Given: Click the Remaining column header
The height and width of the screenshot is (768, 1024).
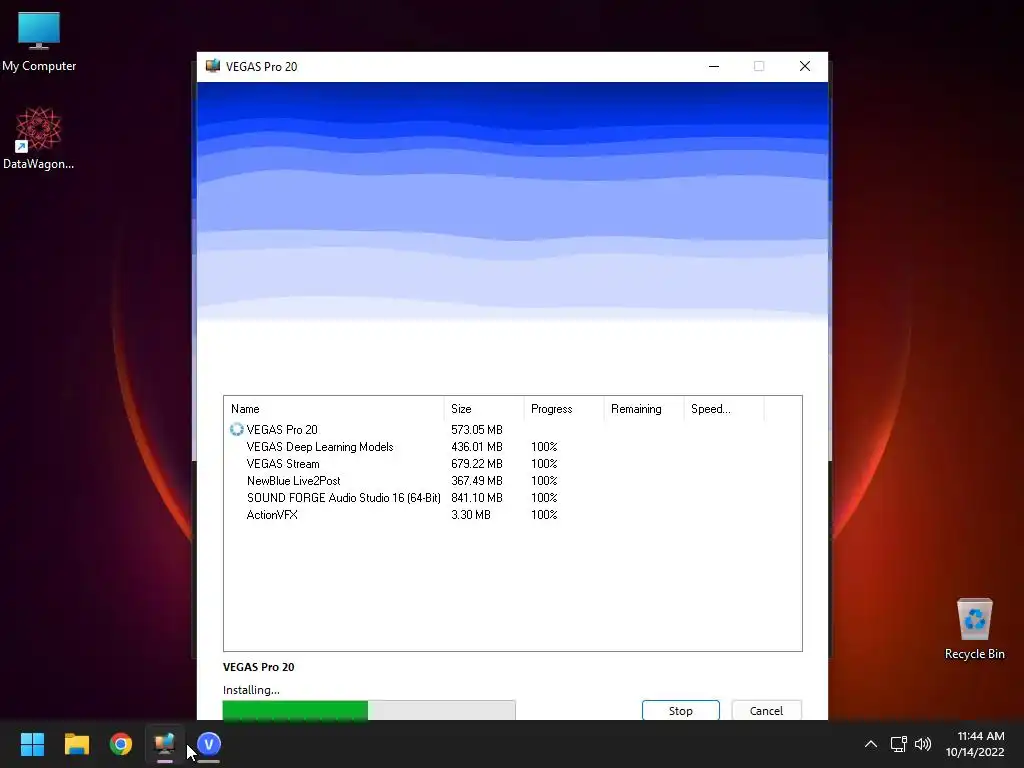Looking at the screenshot, I should click(x=644, y=409).
